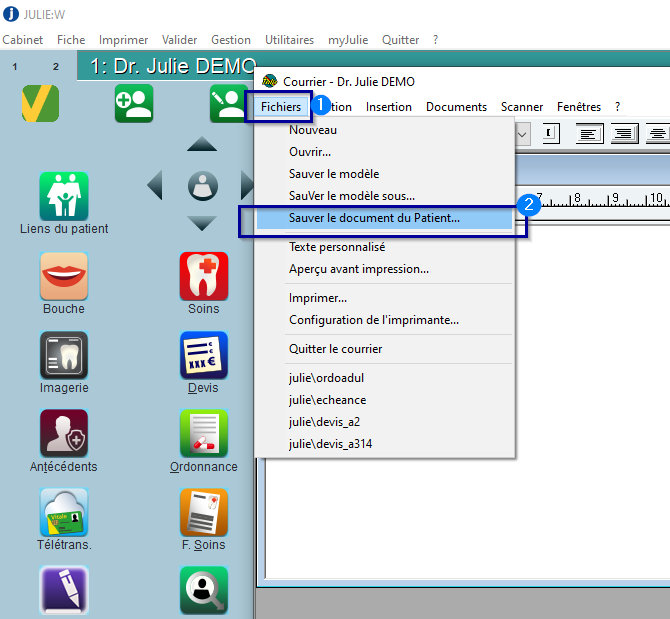Viewport: 670px width, 619px height.
Task: Open Liens du patient family icon
Action: tap(64, 197)
